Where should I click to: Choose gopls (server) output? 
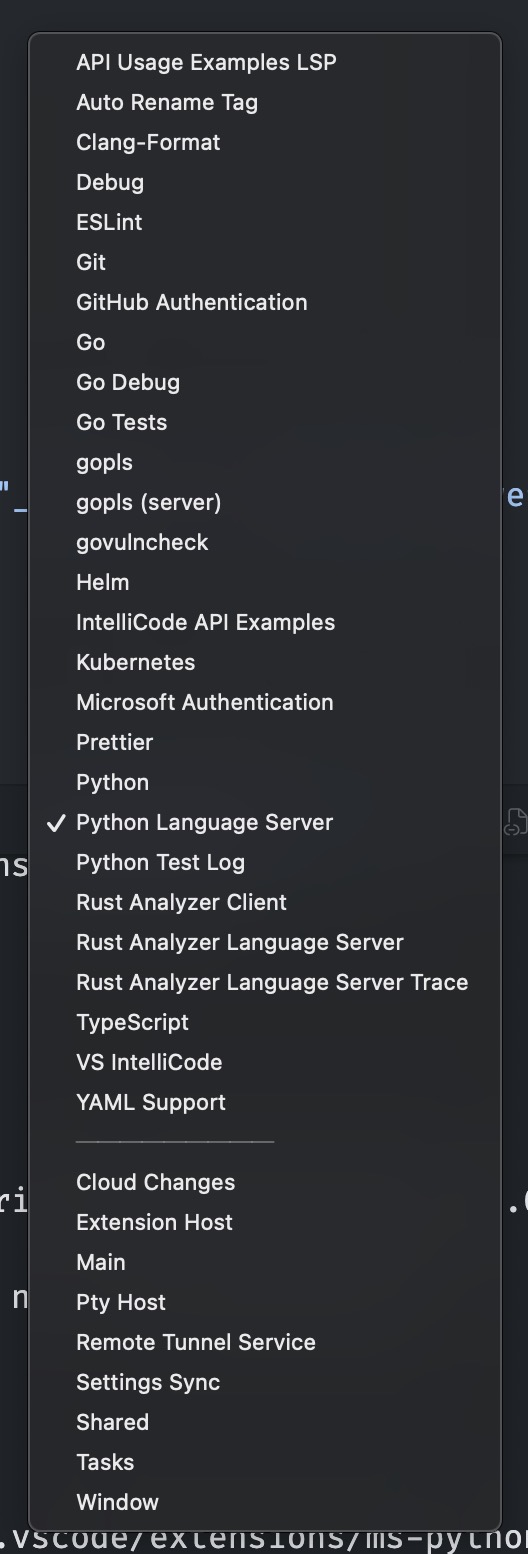pyautogui.click(x=265, y=502)
